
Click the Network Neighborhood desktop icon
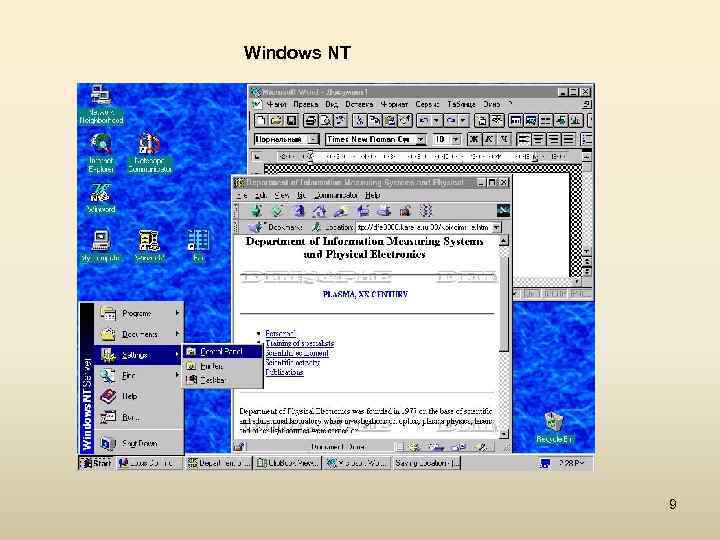(101, 105)
